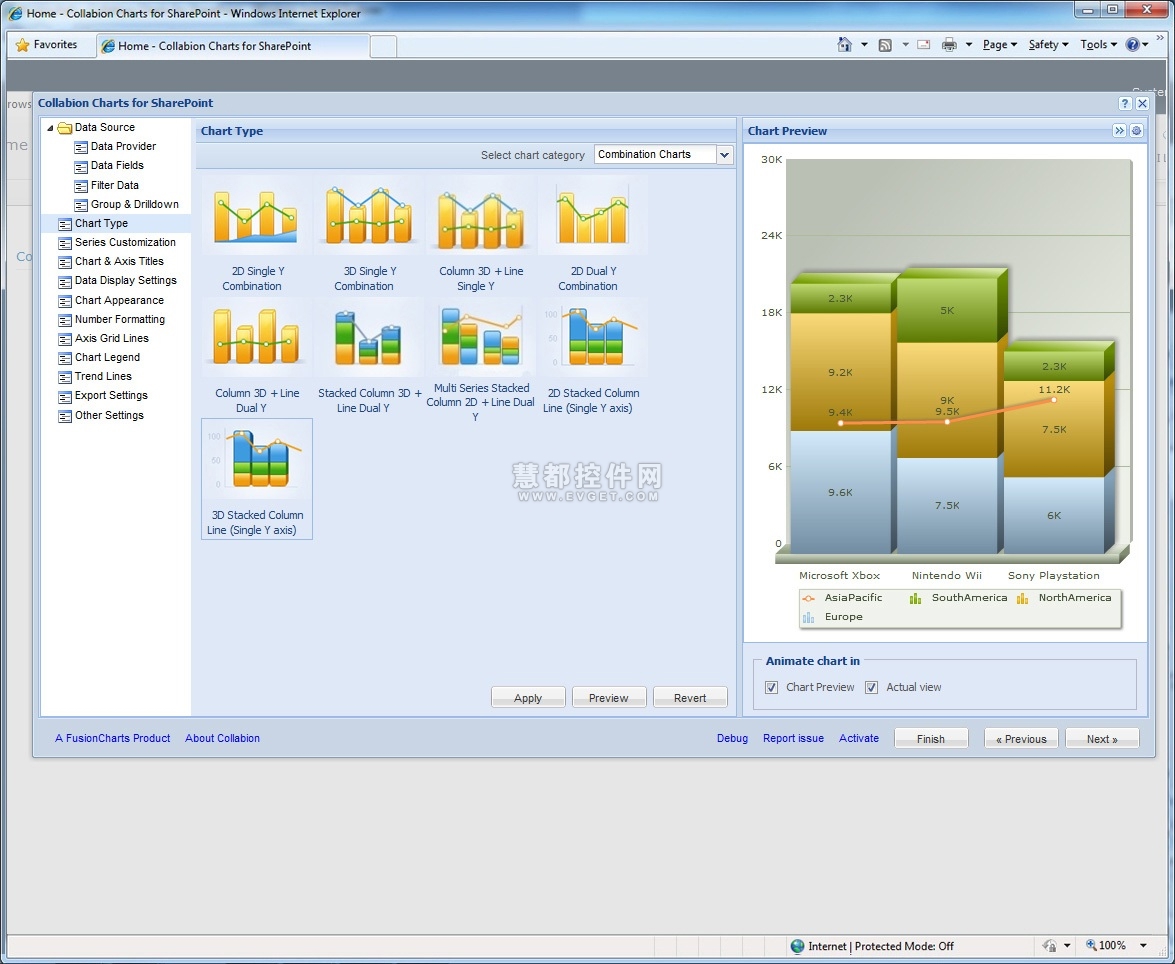Screen dimensions: 1175x964
Task: Go to the Next wizard step
Action: pos(1102,739)
